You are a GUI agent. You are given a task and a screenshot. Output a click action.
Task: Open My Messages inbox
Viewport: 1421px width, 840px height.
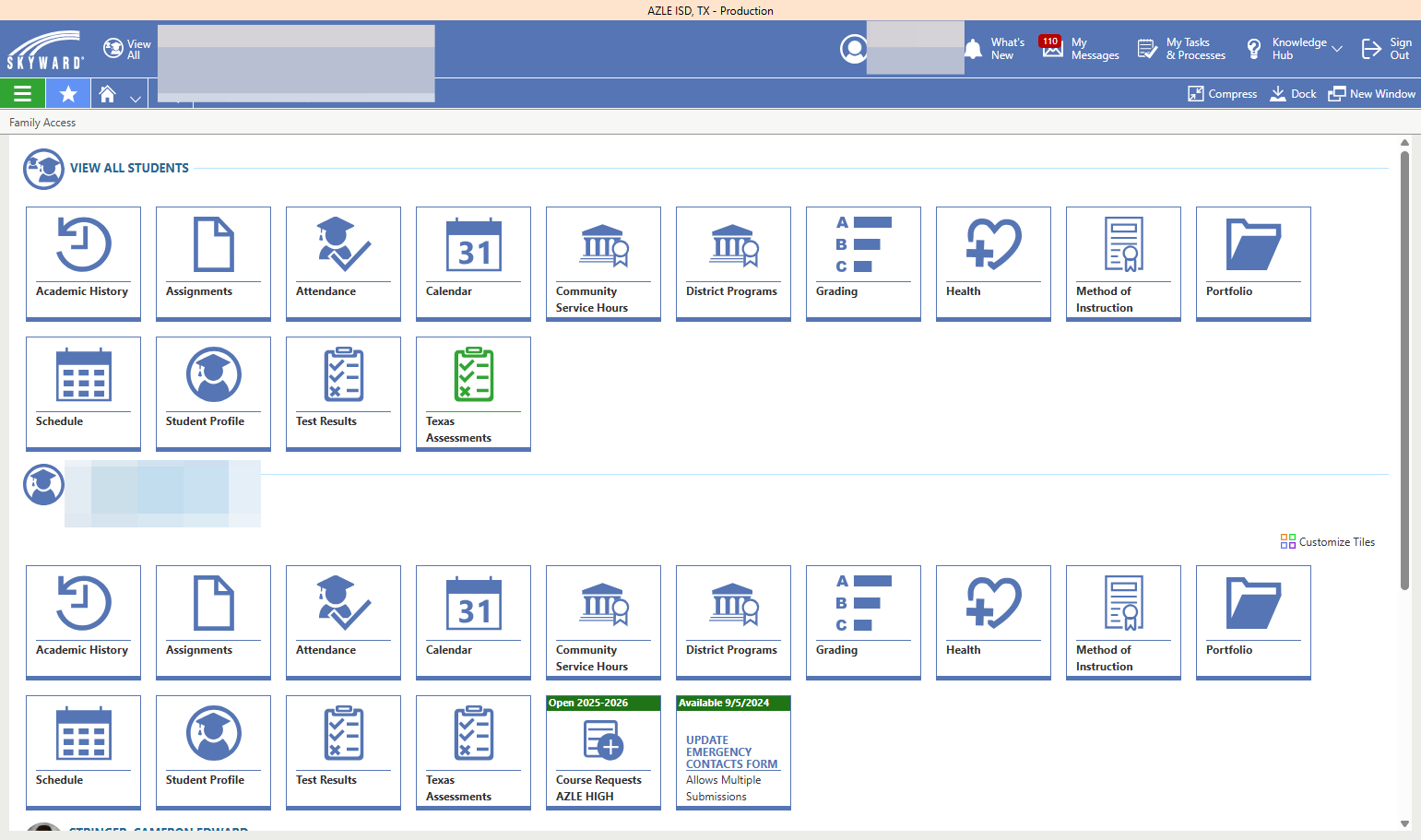pyautogui.click(x=1080, y=49)
